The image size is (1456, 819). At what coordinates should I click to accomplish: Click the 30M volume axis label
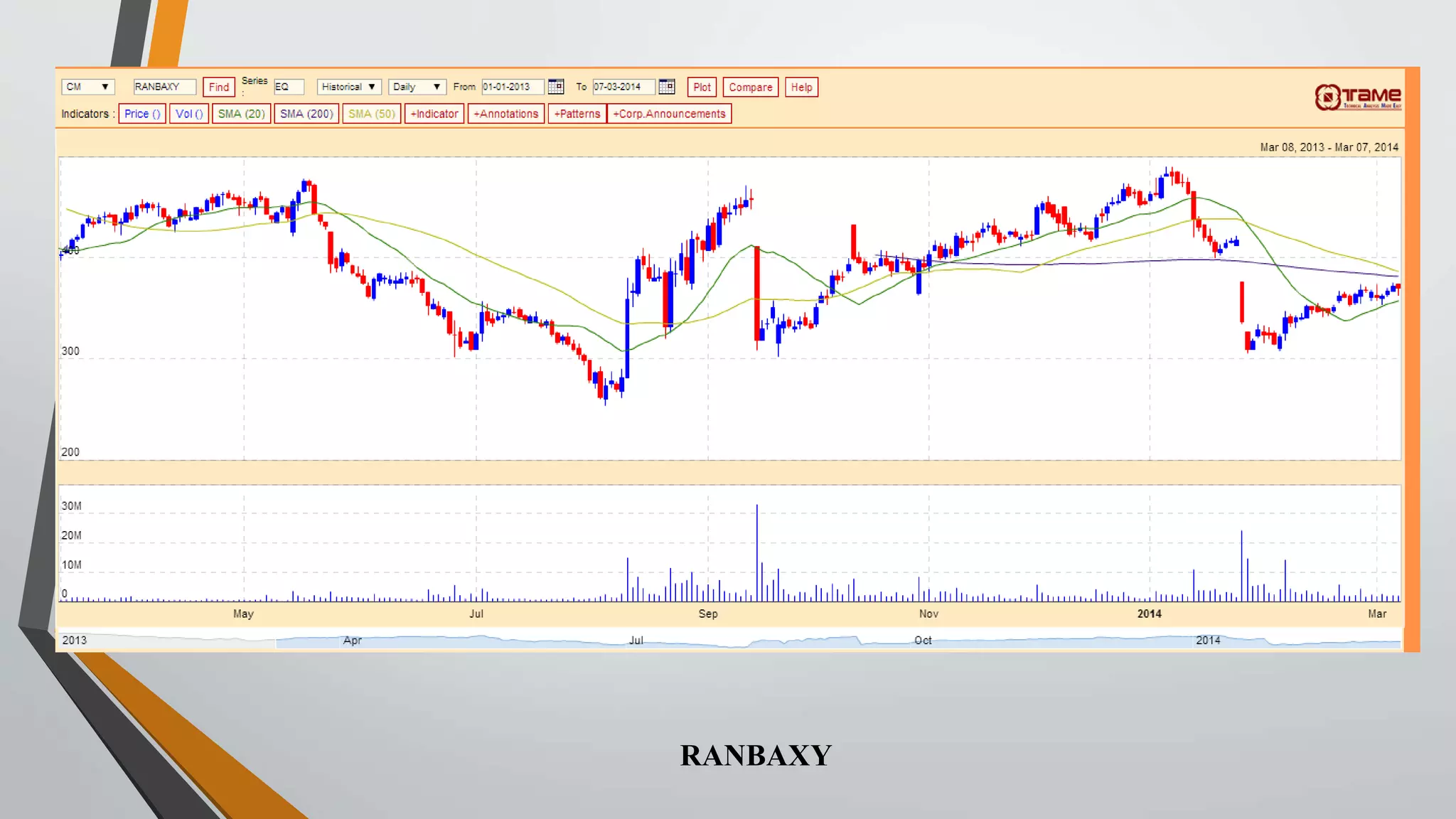pos(71,506)
